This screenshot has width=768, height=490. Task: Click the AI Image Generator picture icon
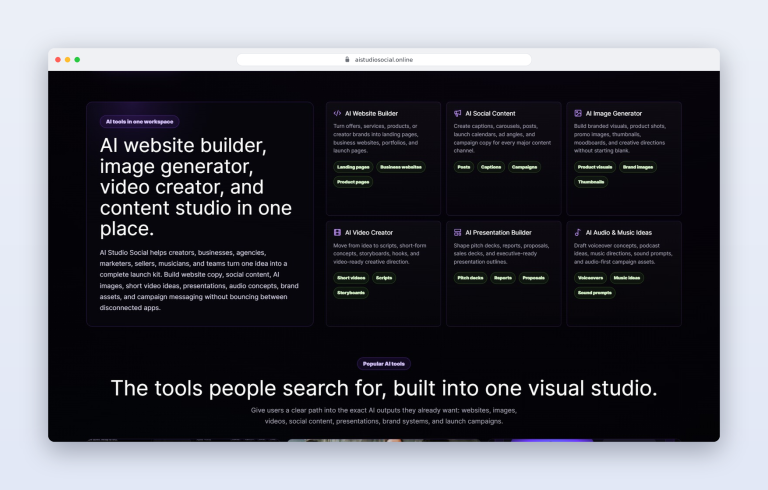578,113
